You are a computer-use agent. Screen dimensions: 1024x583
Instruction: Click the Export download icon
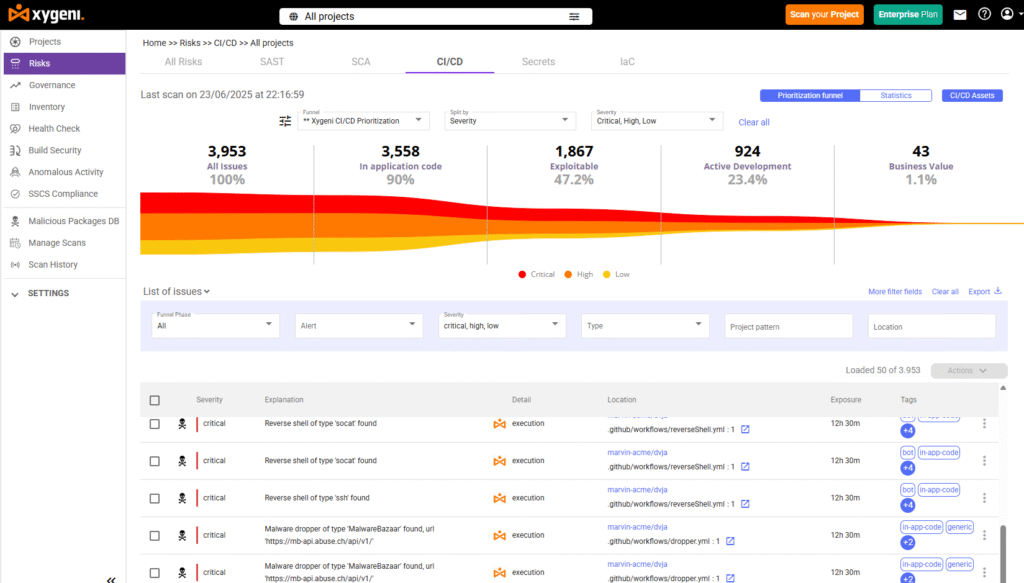point(998,291)
